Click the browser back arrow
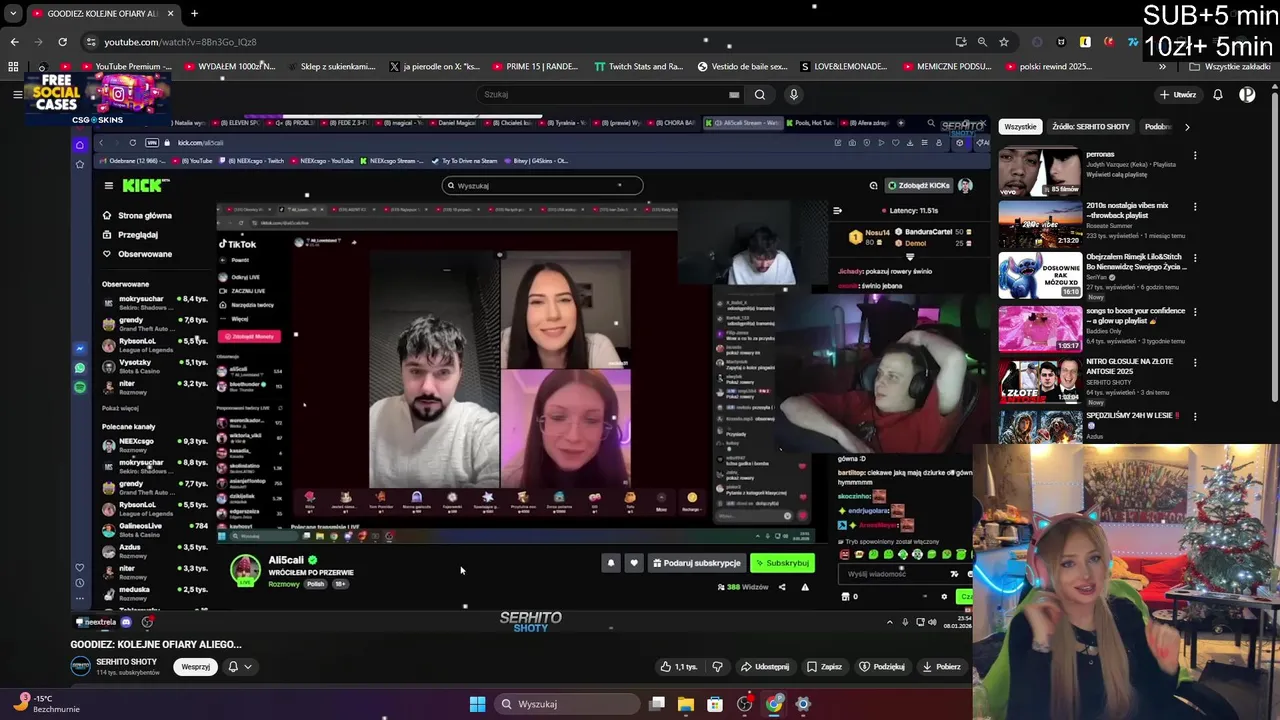The height and width of the screenshot is (720, 1280). [14, 42]
